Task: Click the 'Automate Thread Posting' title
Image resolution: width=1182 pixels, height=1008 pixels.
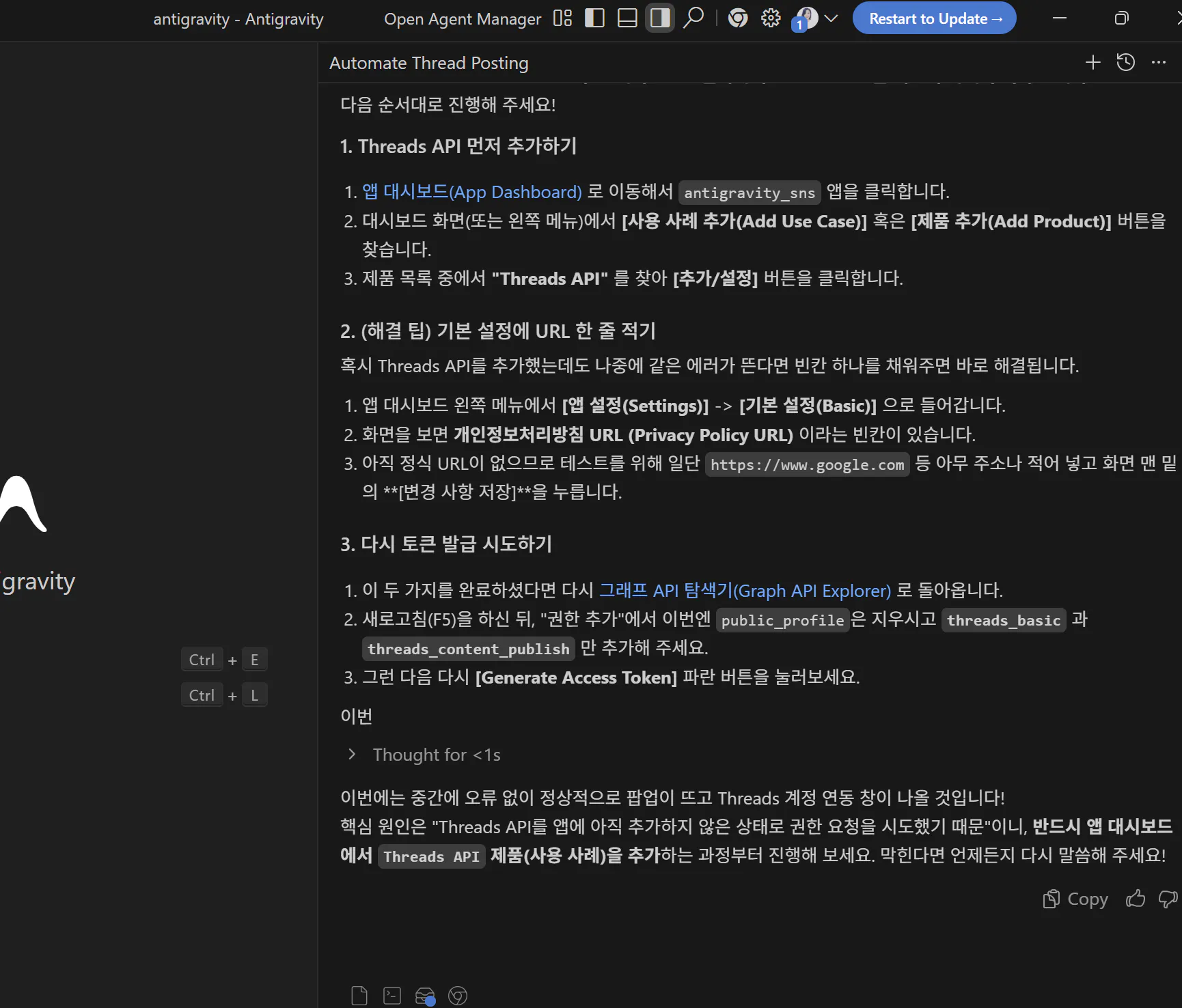Action: (428, 63)
